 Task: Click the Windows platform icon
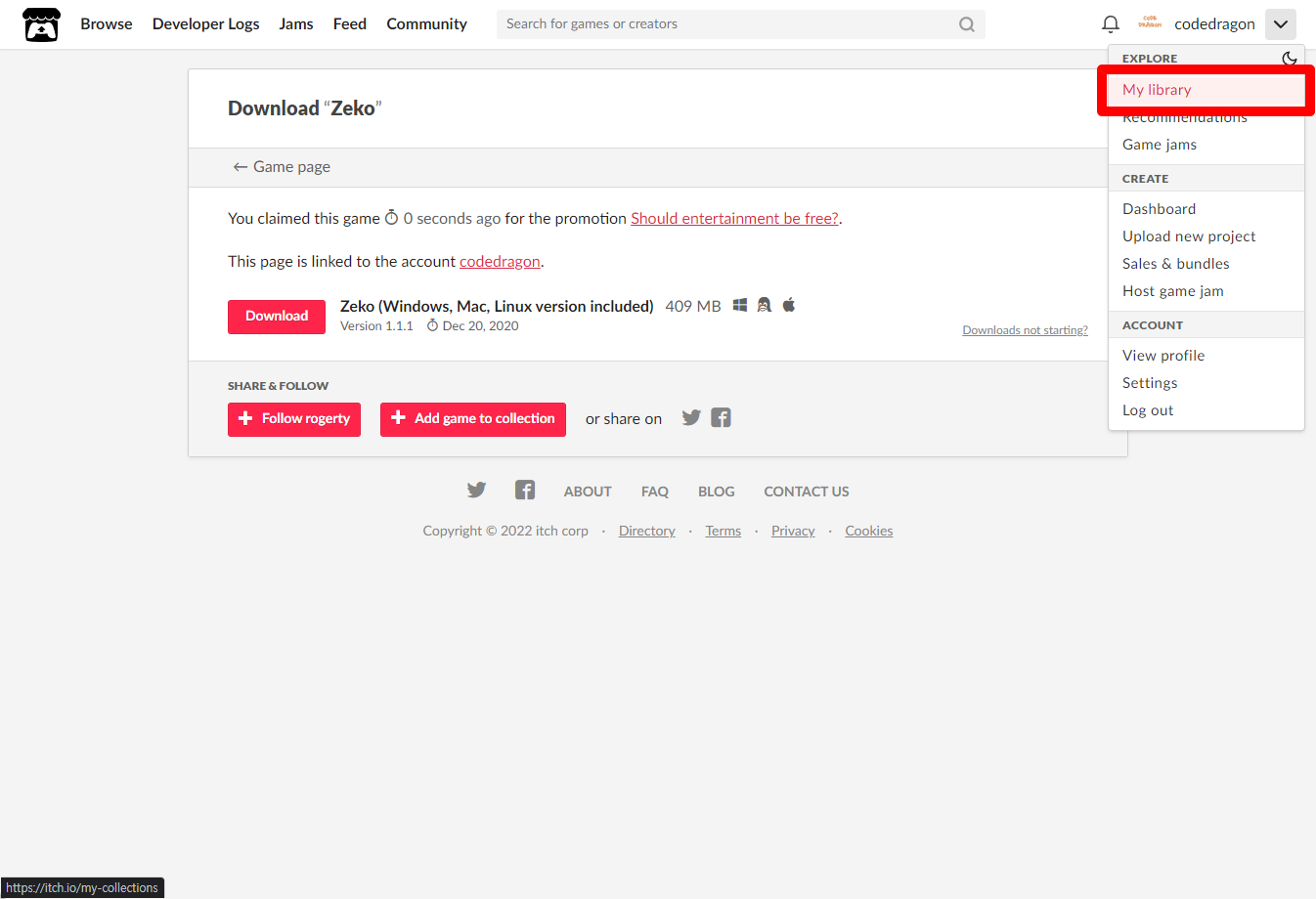740,305
